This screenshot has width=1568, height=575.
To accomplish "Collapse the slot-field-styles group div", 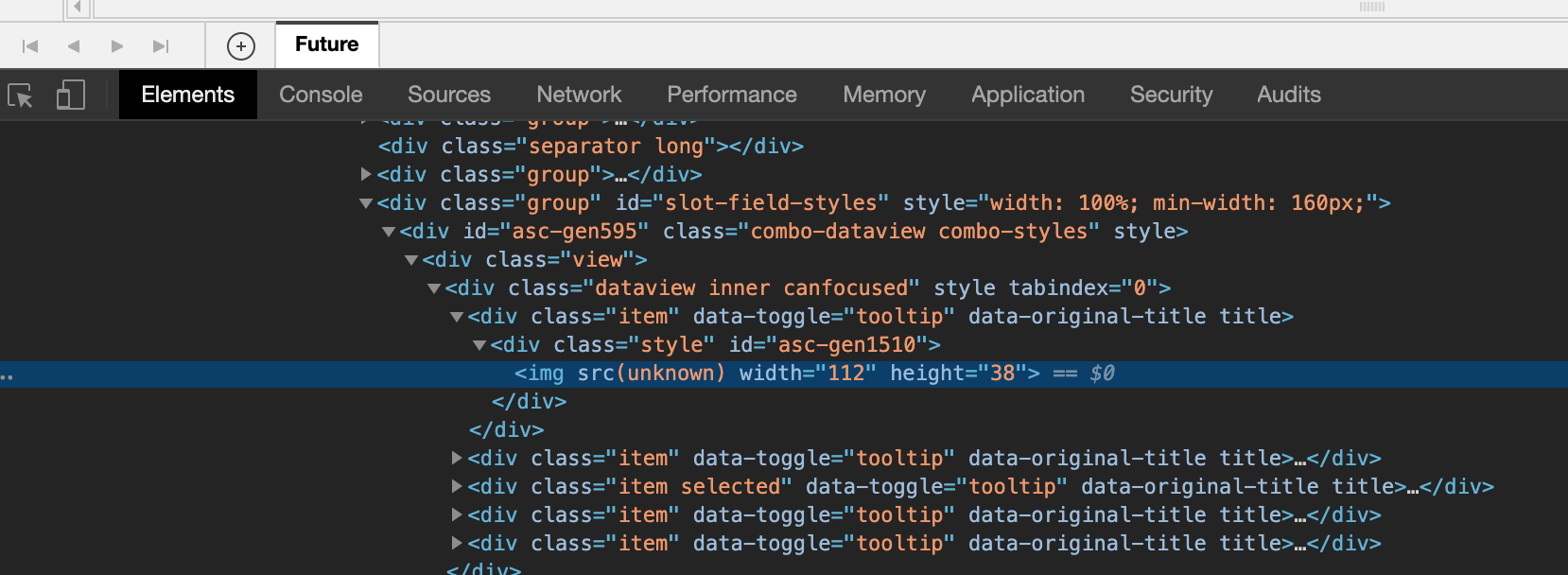I will [366, 203].
